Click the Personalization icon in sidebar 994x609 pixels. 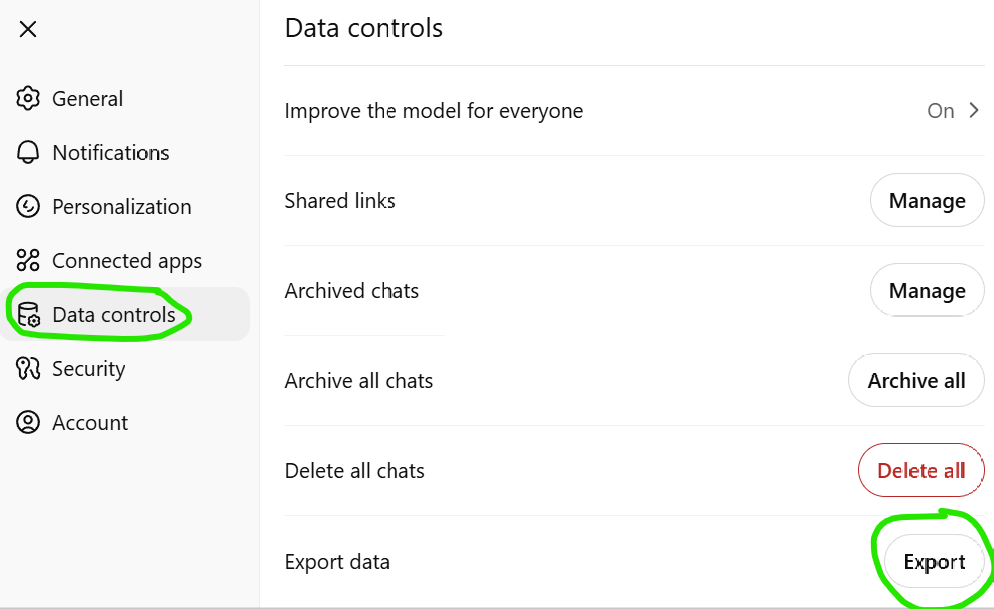pyautogui.click(x=28, y=207)
